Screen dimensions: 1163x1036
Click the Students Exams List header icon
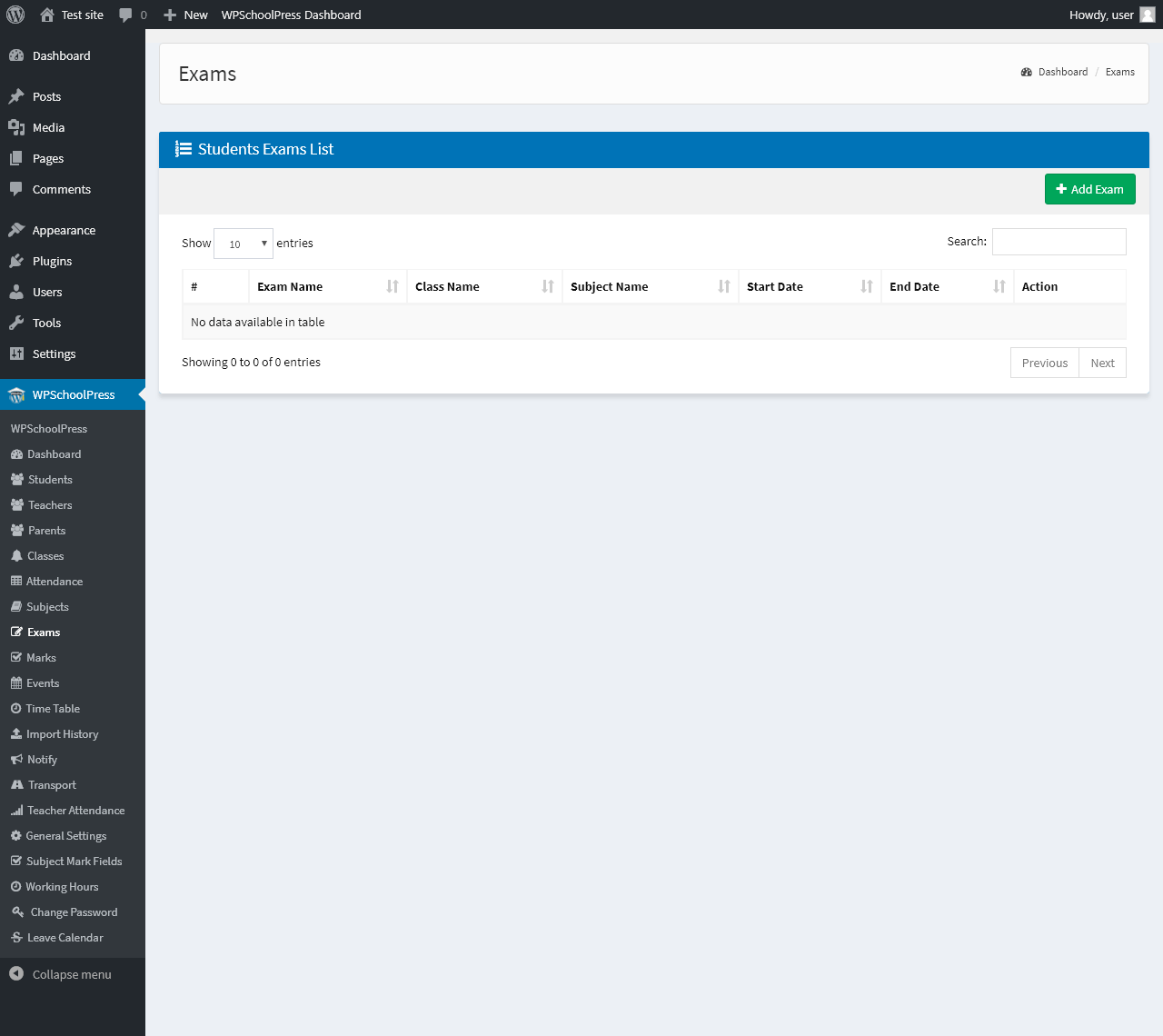[184, 149]
